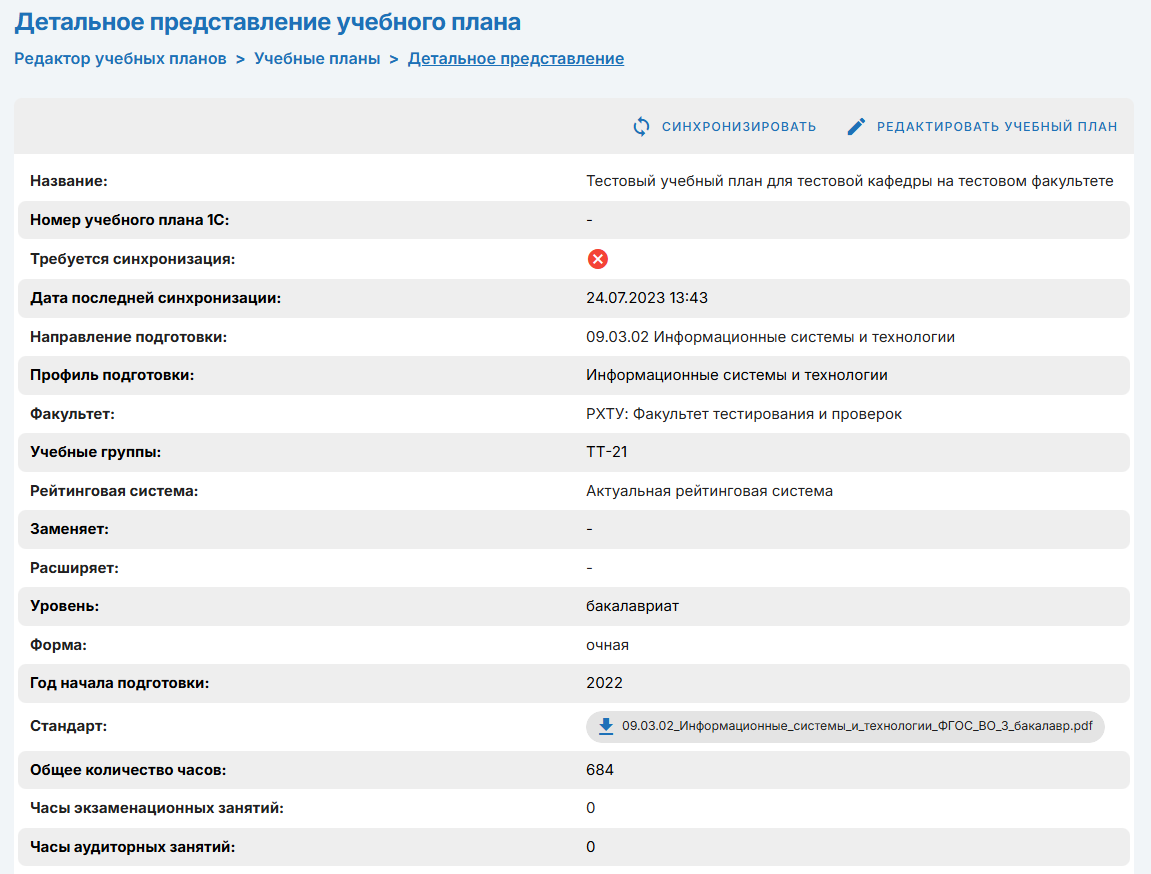Click the РХТУ faculty value
The image size is (1151, 874).
click(x=743, y=414)
